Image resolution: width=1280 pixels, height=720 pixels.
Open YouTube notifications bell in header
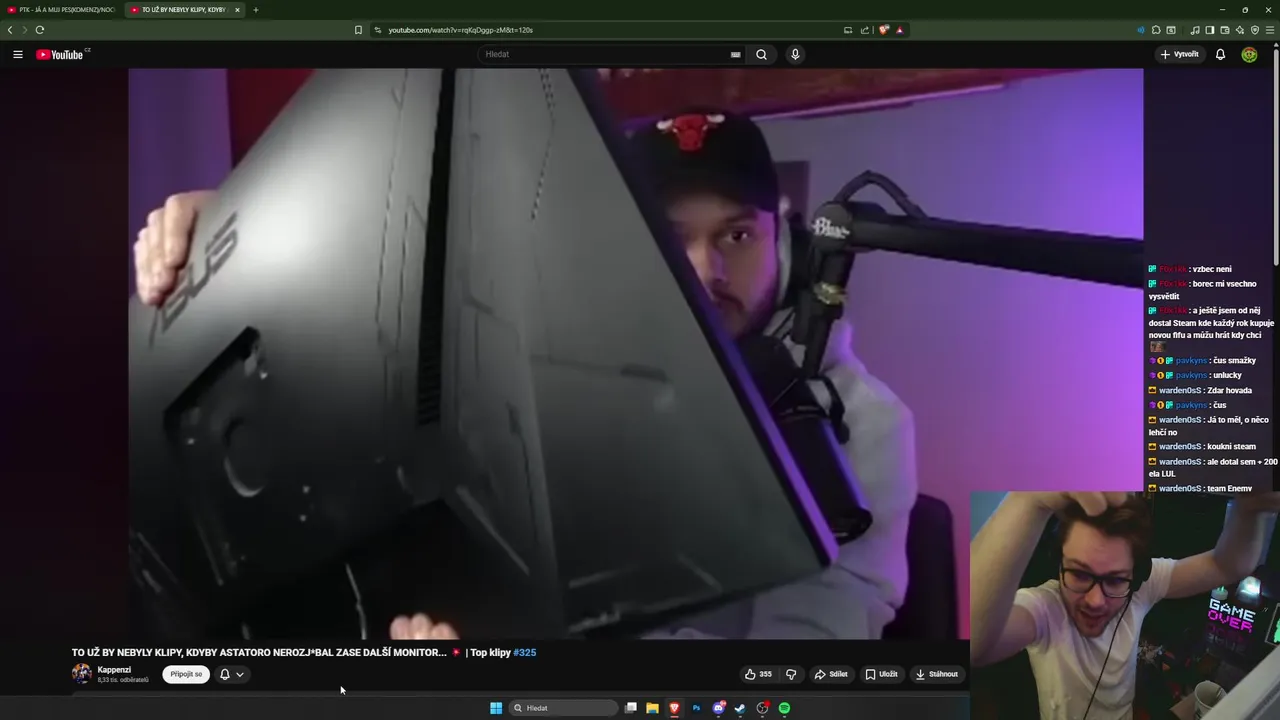click(x=1220, y=54)
